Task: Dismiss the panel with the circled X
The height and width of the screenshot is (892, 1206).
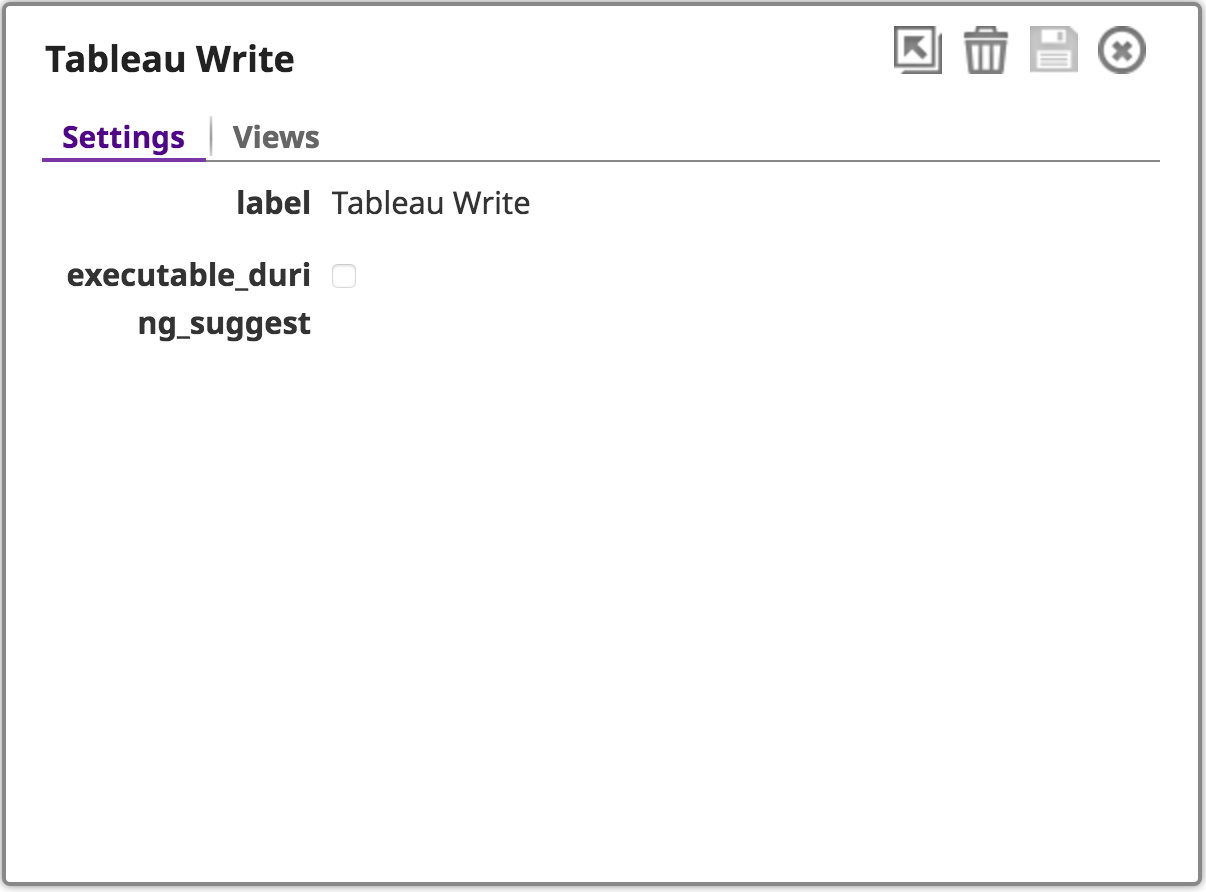Action: [x=1122, y=50]
